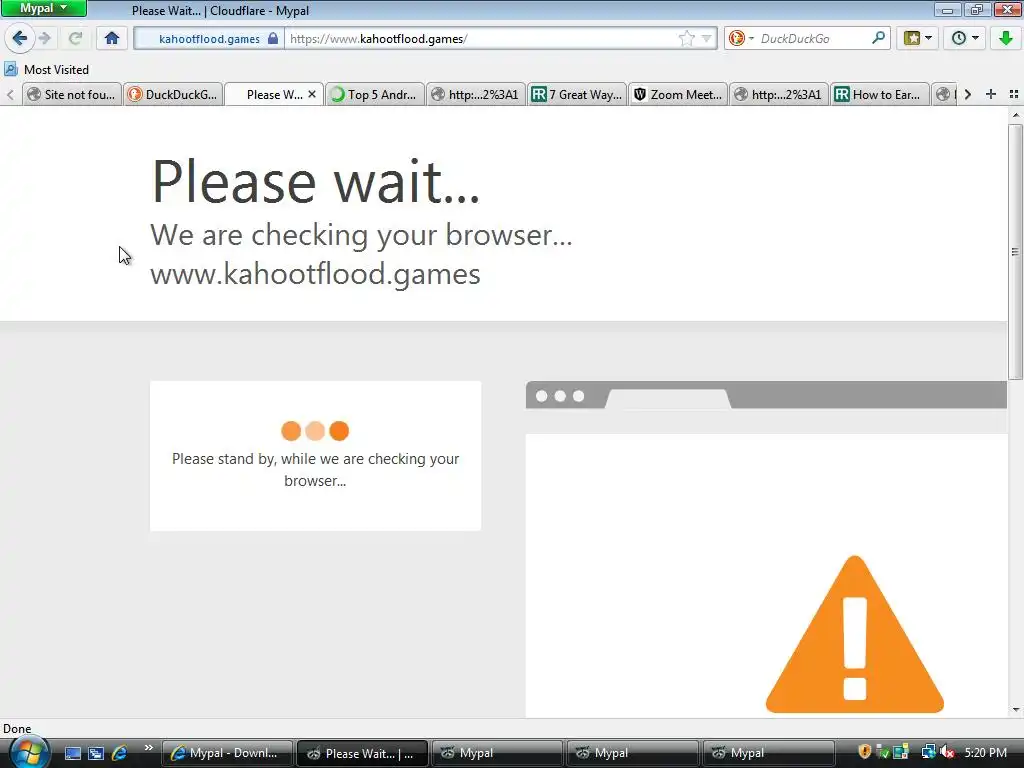
Task: Click the scrollbar up arrow
Action: click(x=1016, y=115)
